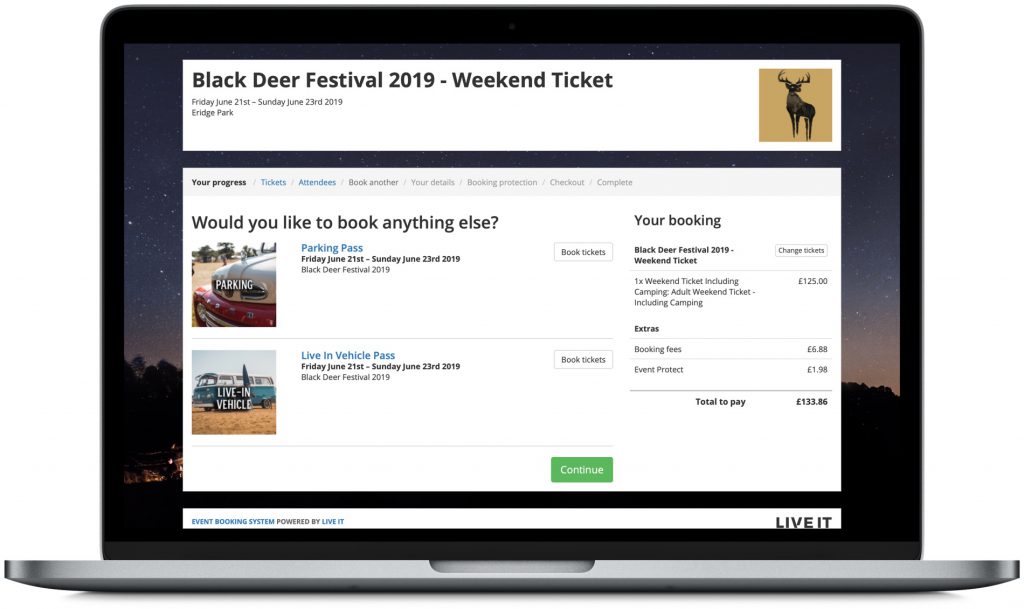
Task: Open the Parking Pass thumbnail image
Action: 234,285
